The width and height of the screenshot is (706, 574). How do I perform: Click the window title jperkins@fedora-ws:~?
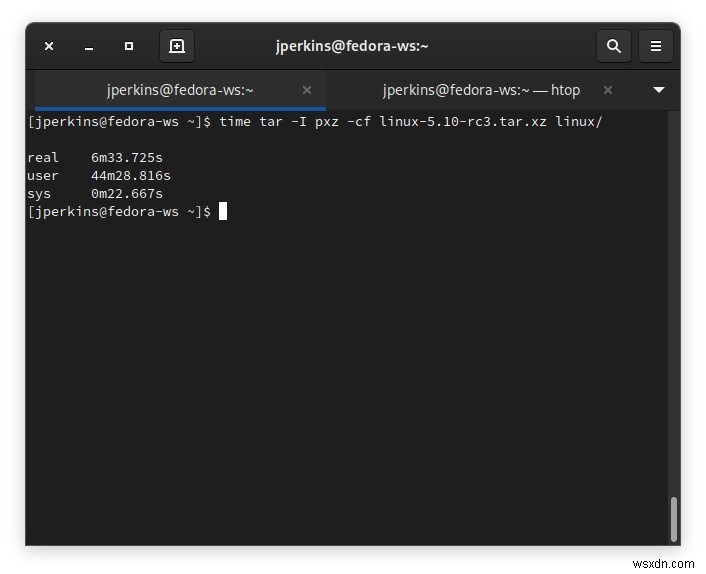(x=352, y=46)
